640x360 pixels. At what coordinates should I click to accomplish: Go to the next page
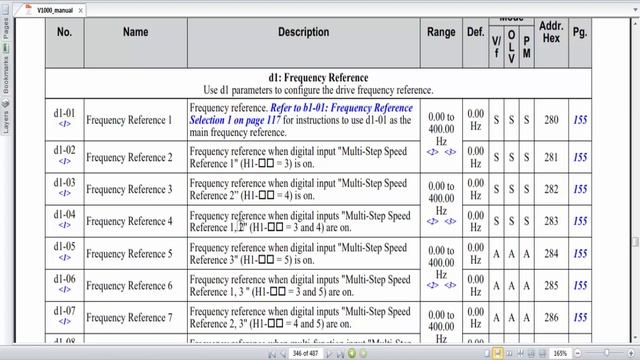point(329,354)
